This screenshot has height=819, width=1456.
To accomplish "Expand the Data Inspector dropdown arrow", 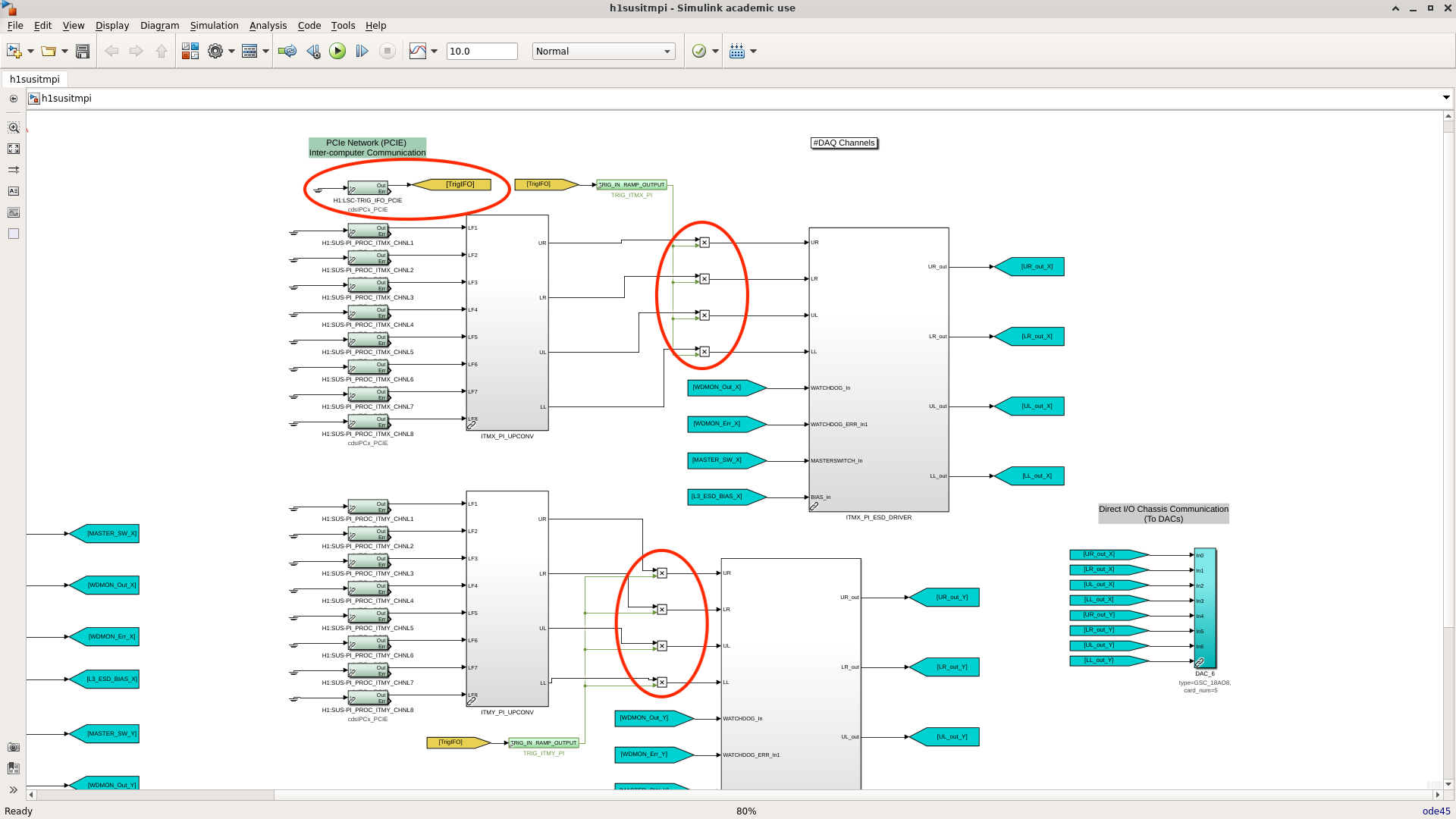I will point(435,51).
